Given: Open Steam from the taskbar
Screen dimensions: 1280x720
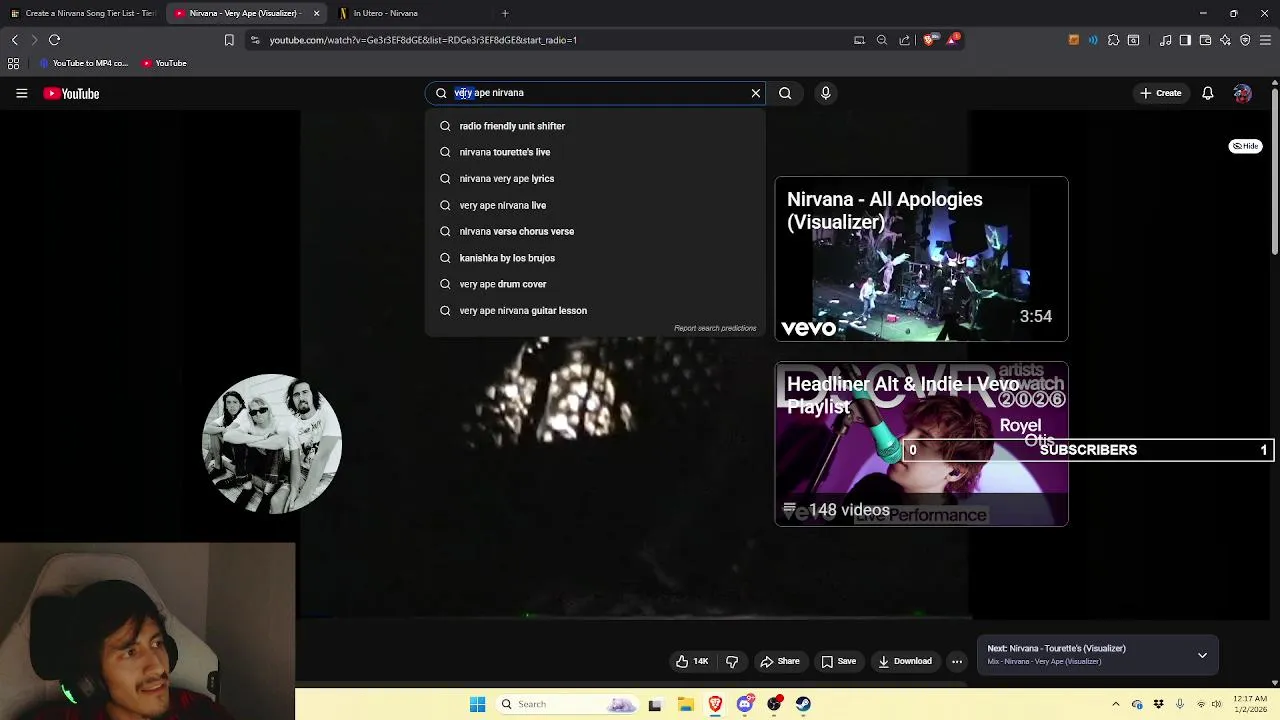Looking at the screenshot, I should click(803, 704).
